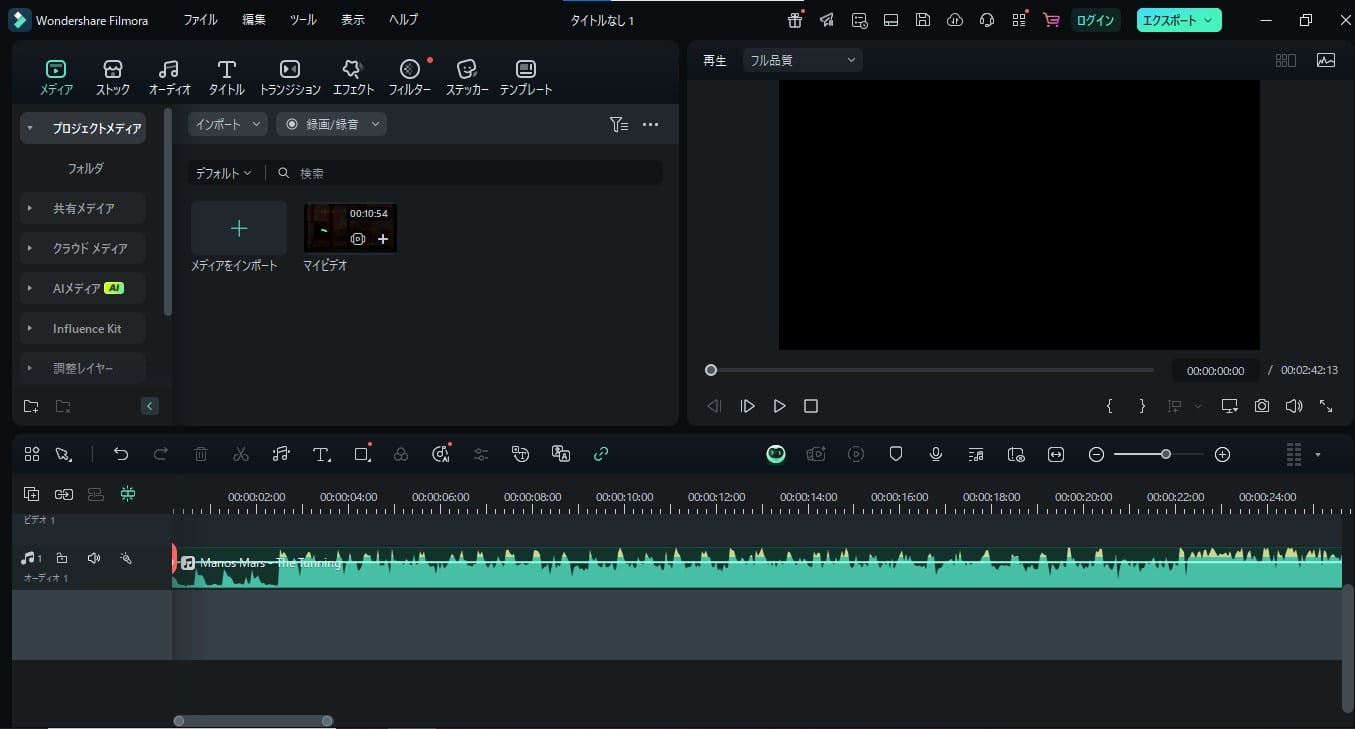Select the crop rectangle tool
Image resolution: width=1355 pixels, height=729 pixels.
[x=362, y=454]
